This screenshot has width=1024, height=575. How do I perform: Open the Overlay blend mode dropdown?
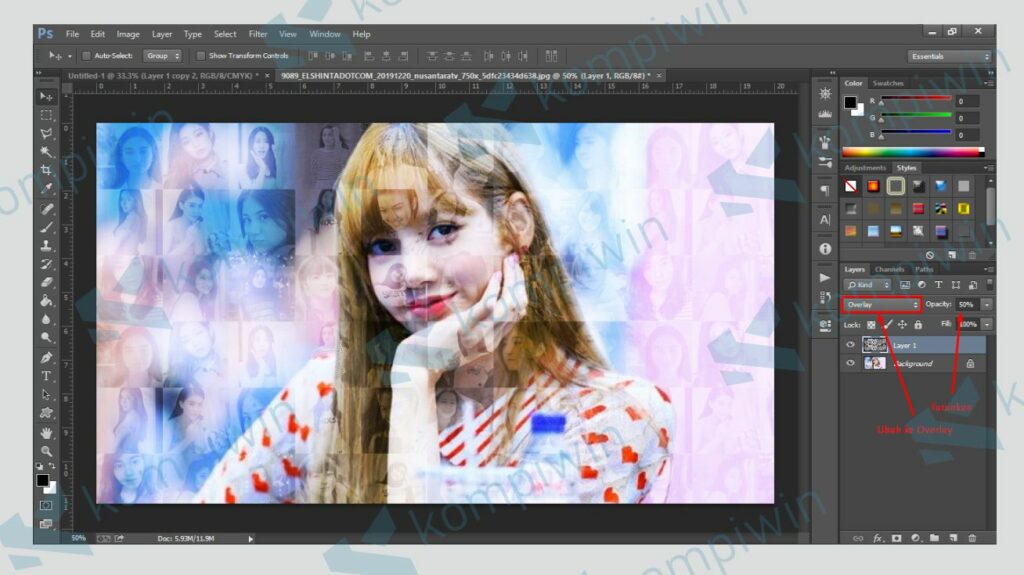point(881,304)
